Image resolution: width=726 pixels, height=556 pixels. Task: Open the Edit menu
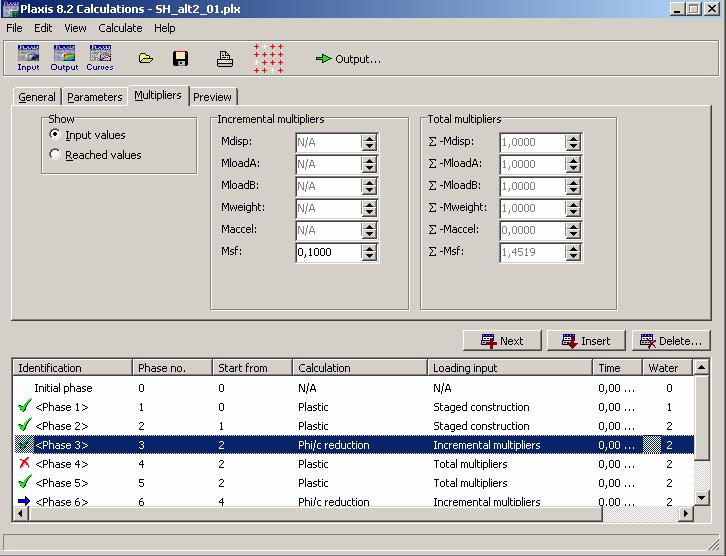click(43, 28)
